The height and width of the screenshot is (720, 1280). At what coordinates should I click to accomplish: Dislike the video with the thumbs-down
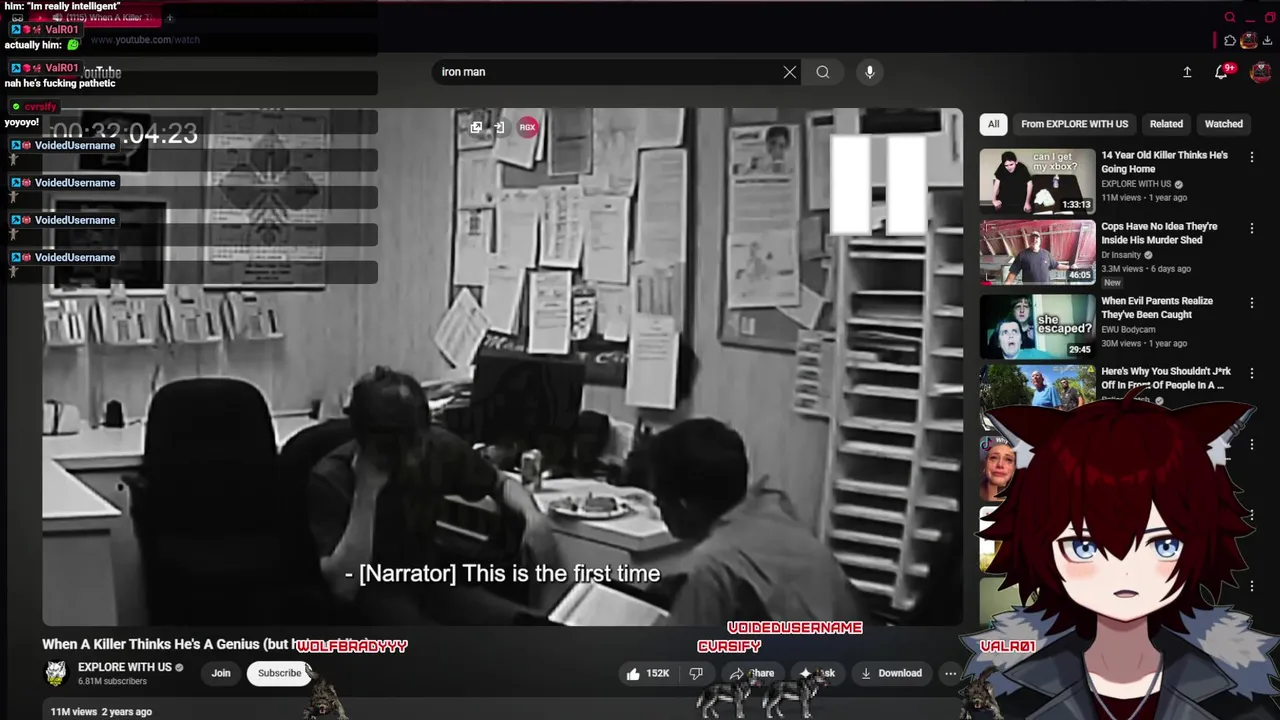697,673
